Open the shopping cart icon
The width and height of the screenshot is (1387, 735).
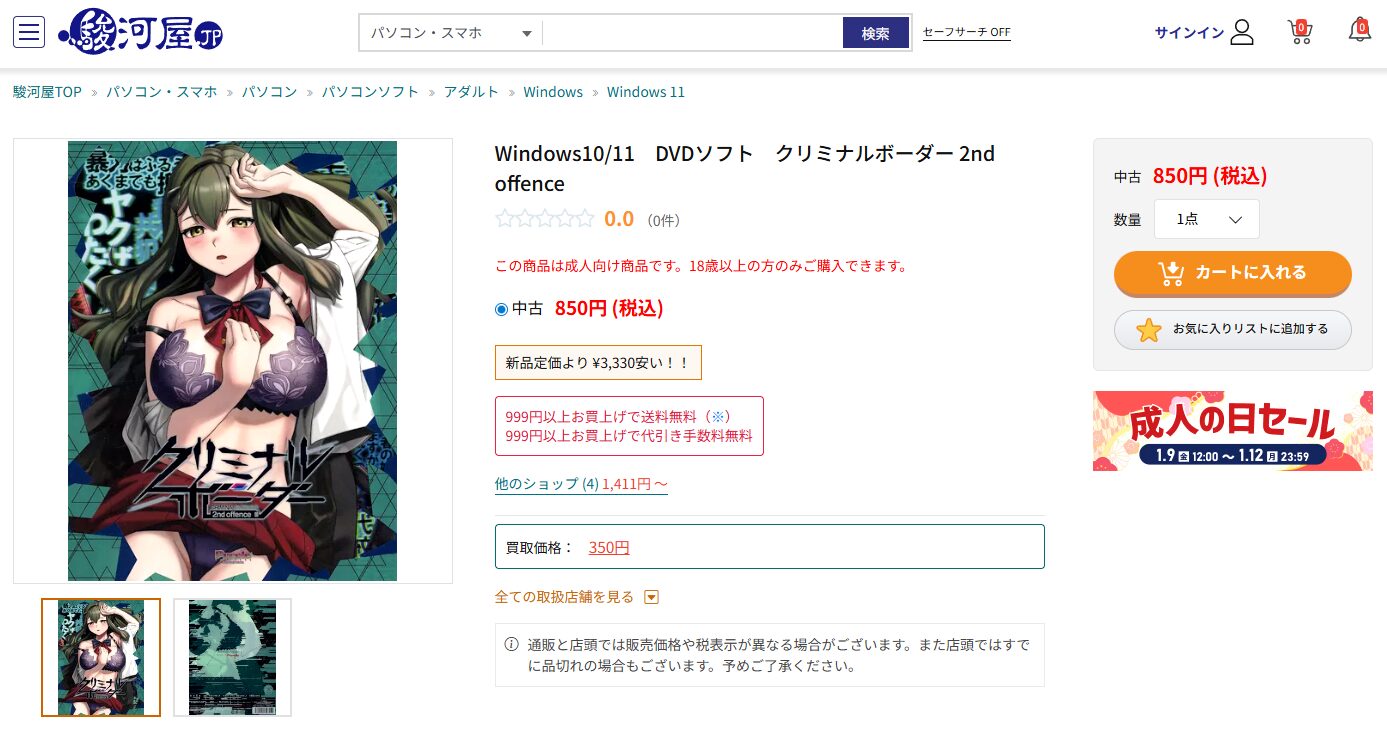pyautogui.click(x=1299, y=32)
